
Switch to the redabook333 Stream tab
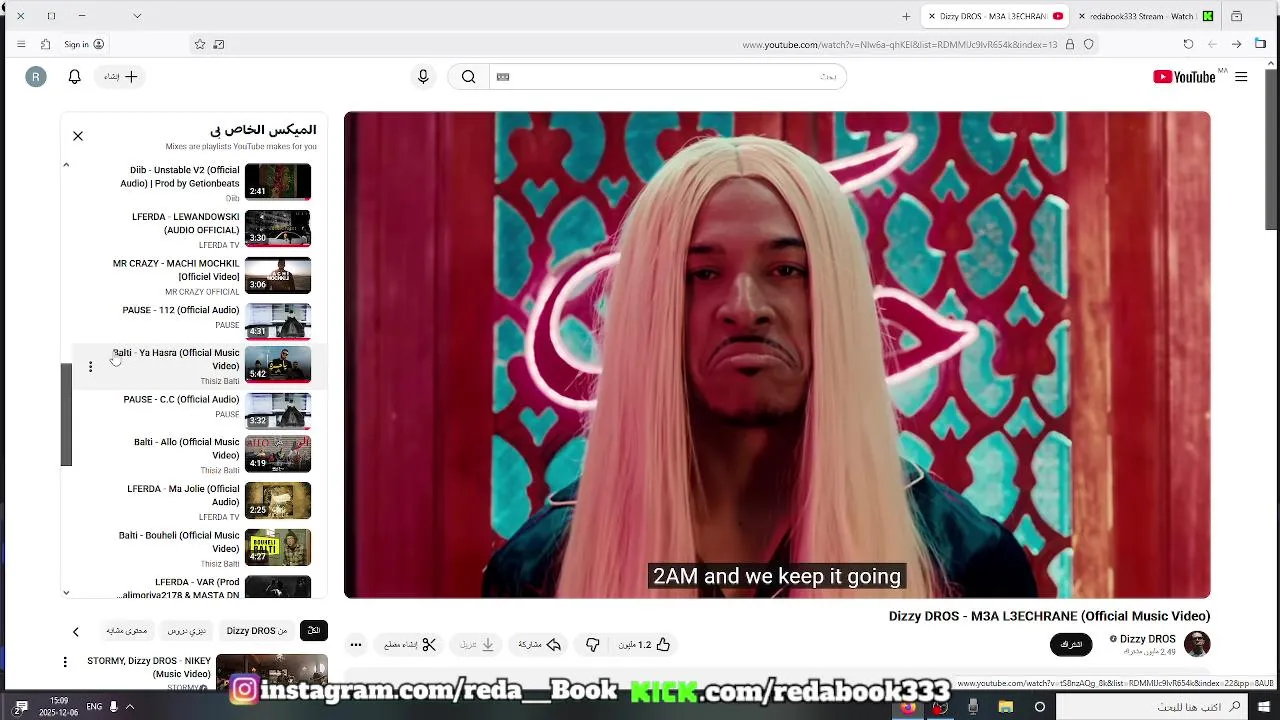pos(1146,16)
